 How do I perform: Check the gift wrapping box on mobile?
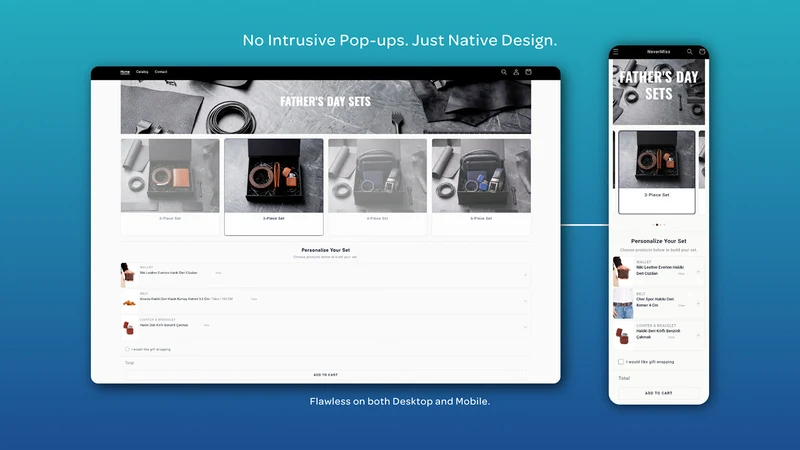(x=621, y=362)
